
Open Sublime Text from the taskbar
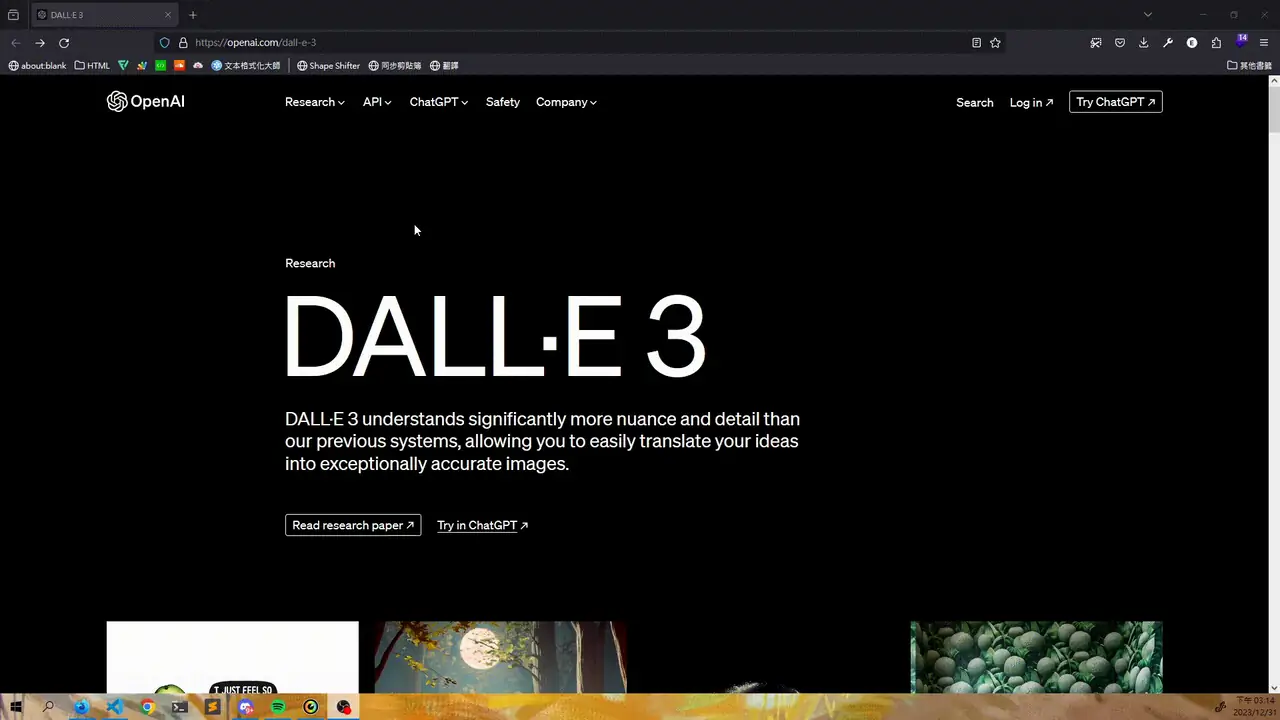point(212,707)
